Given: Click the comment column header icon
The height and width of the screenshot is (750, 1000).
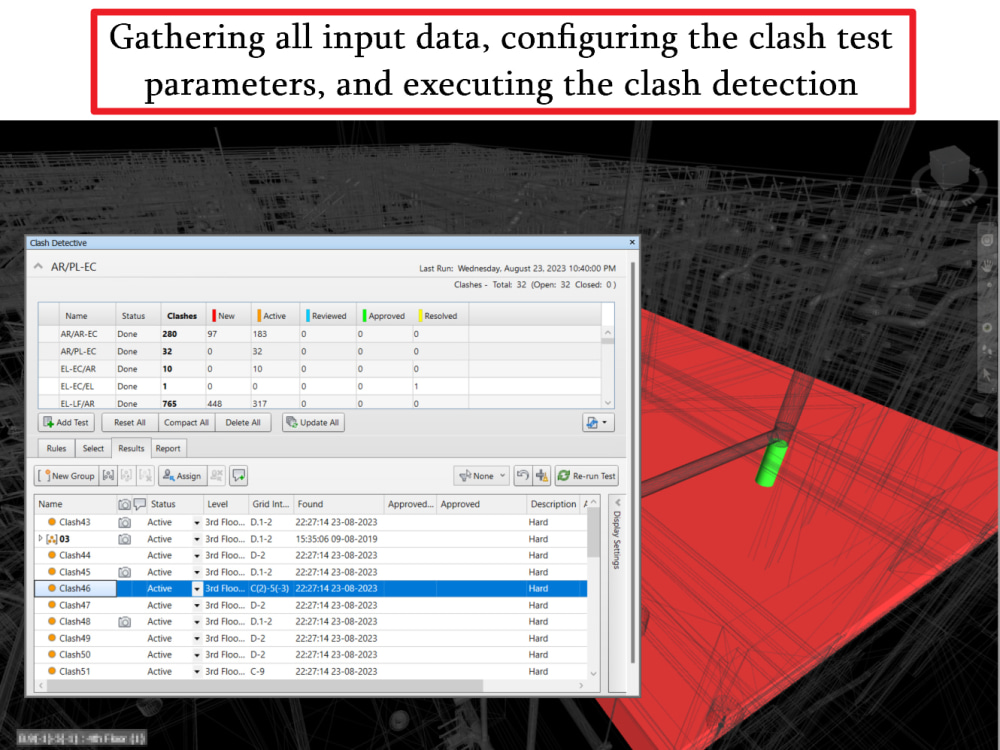Looking at the screenshot, I should (x=140, y=504).
